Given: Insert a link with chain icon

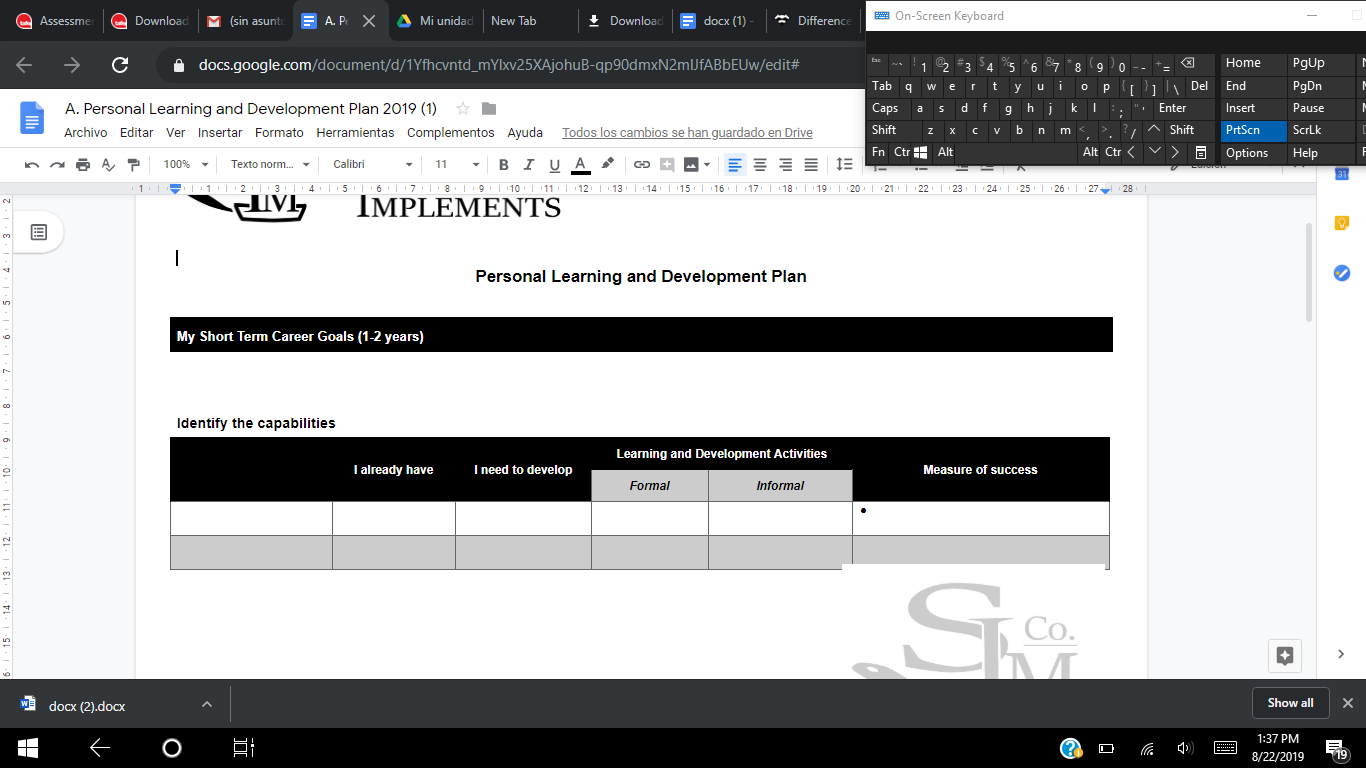Looking at the screenshot, I should pos(642,165).
